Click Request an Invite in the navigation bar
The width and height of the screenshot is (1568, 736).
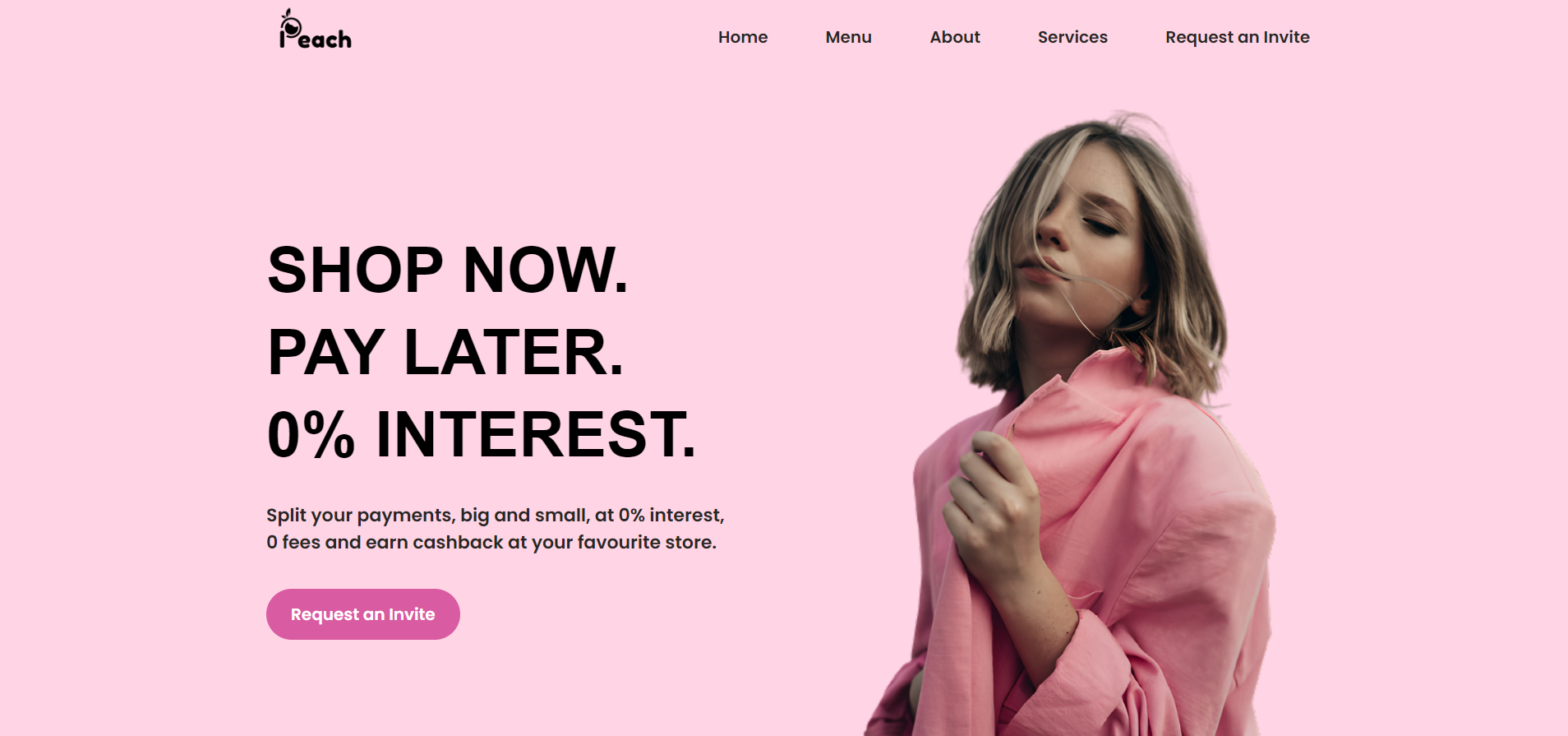pos(1238,37)
